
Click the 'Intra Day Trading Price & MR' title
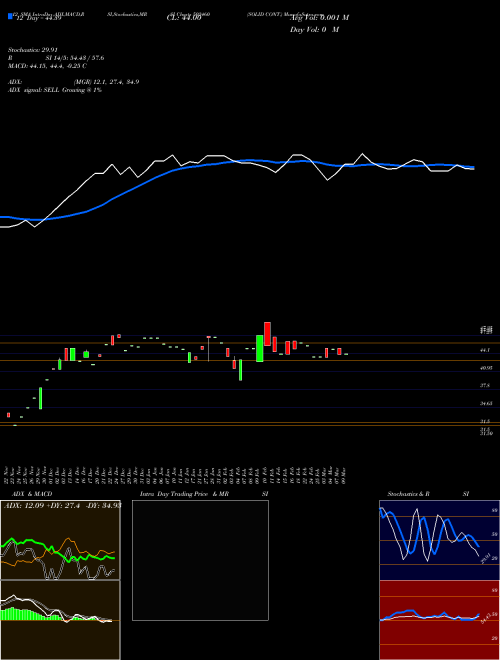coord(184,494)
